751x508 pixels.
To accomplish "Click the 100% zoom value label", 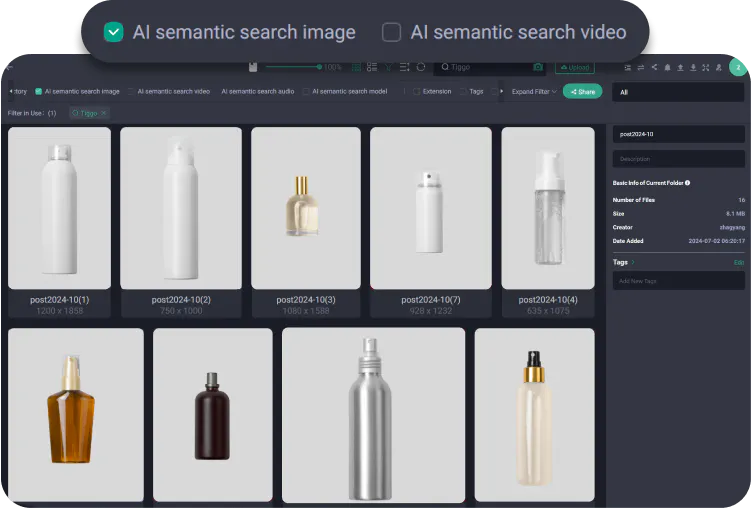I will 332,67.
